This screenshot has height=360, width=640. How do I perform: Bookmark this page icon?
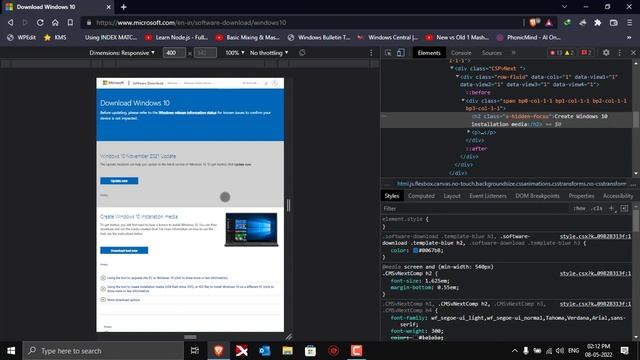[x=70, y=23]
